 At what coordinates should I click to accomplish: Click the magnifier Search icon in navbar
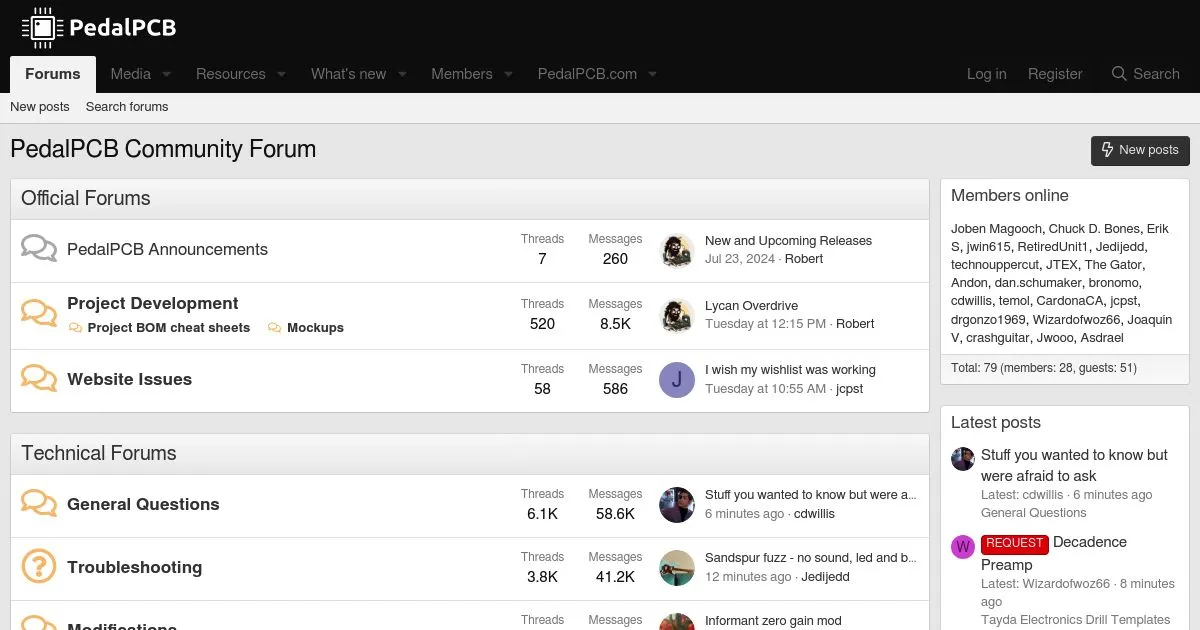(1119, 74)
